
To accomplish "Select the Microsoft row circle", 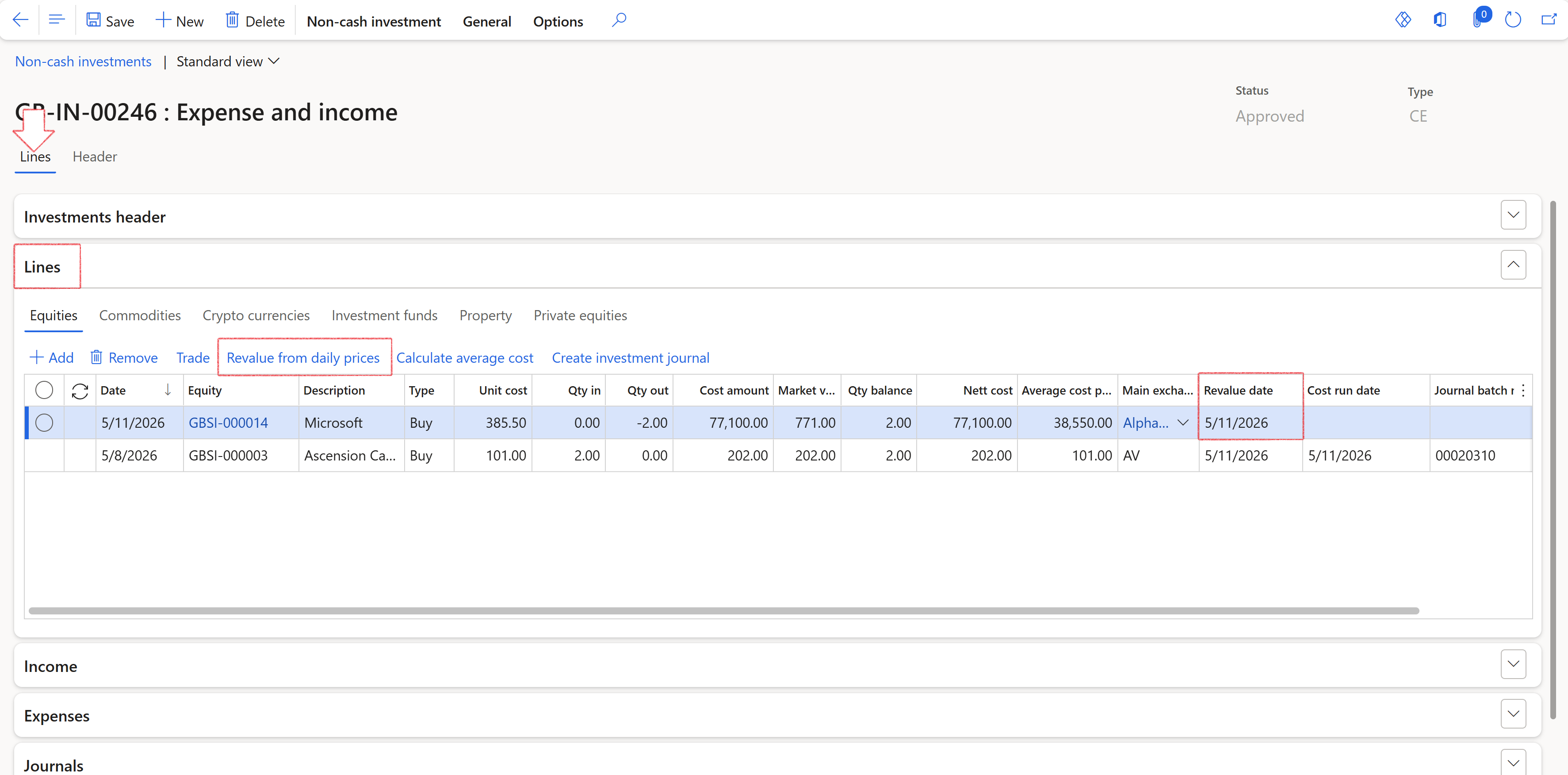I will (44, 422).
